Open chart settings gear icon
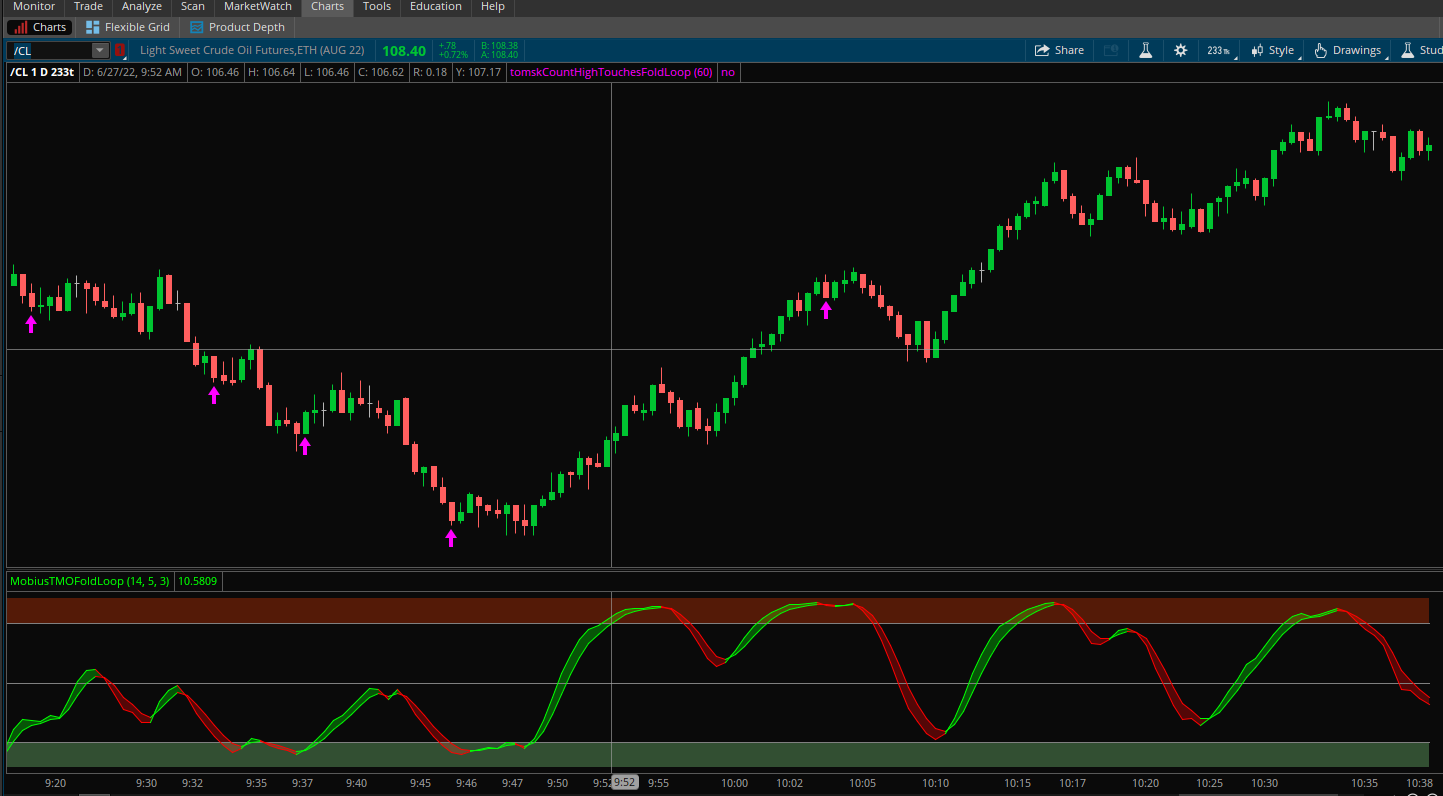The image size is (1443, 796). pyautogui.click(x=1181, y=50)
